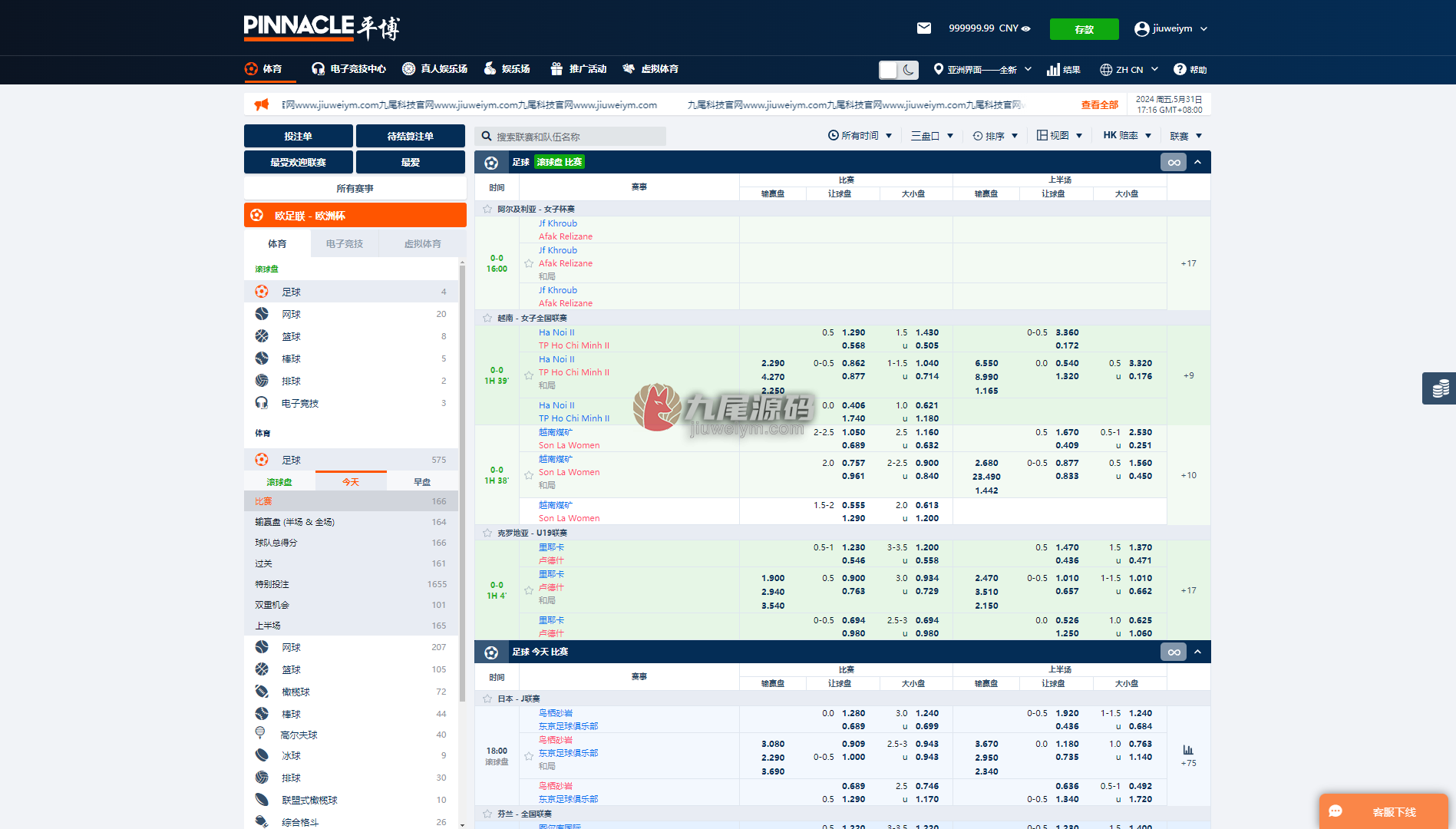
Task: Open 帮助 help question icon
Action: [1190, 70]
